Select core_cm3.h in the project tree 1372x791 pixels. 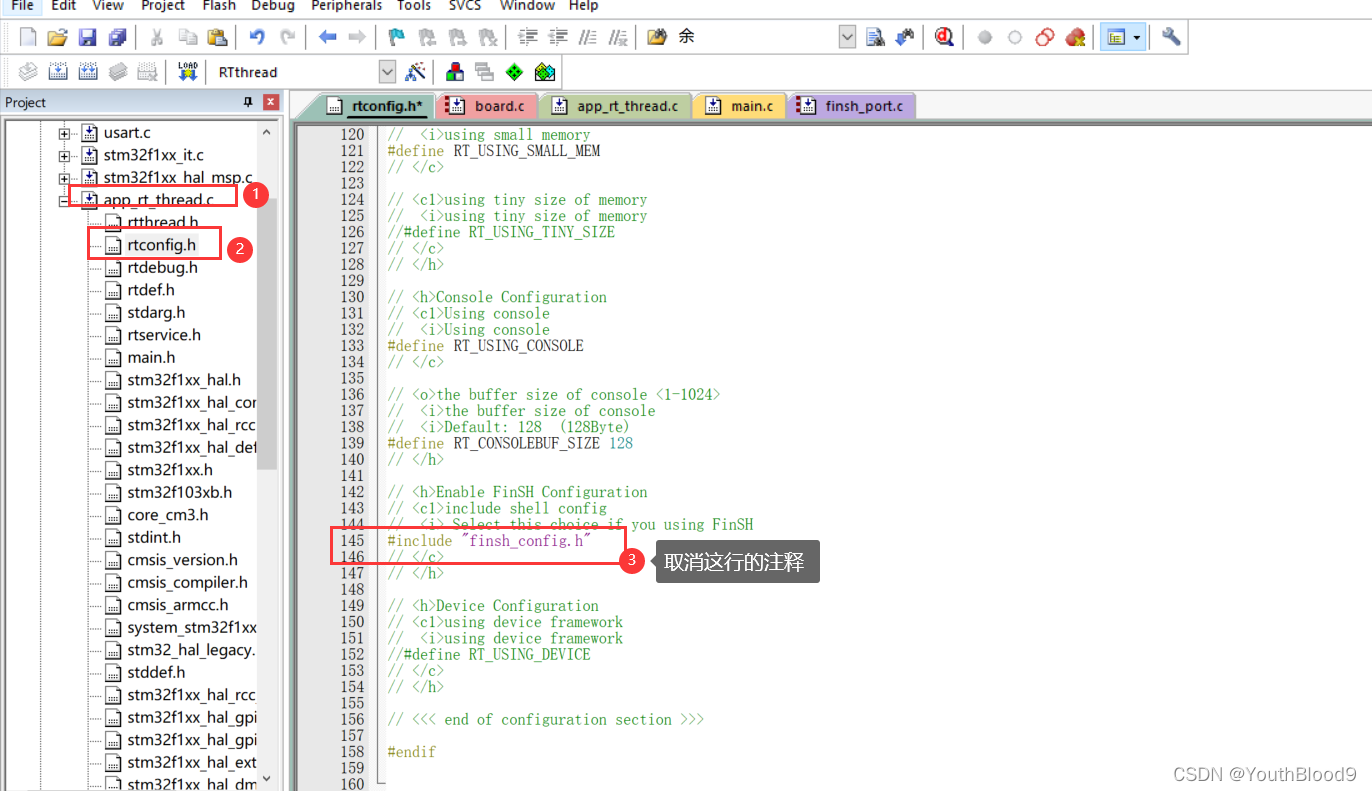[x=168, y=515]
